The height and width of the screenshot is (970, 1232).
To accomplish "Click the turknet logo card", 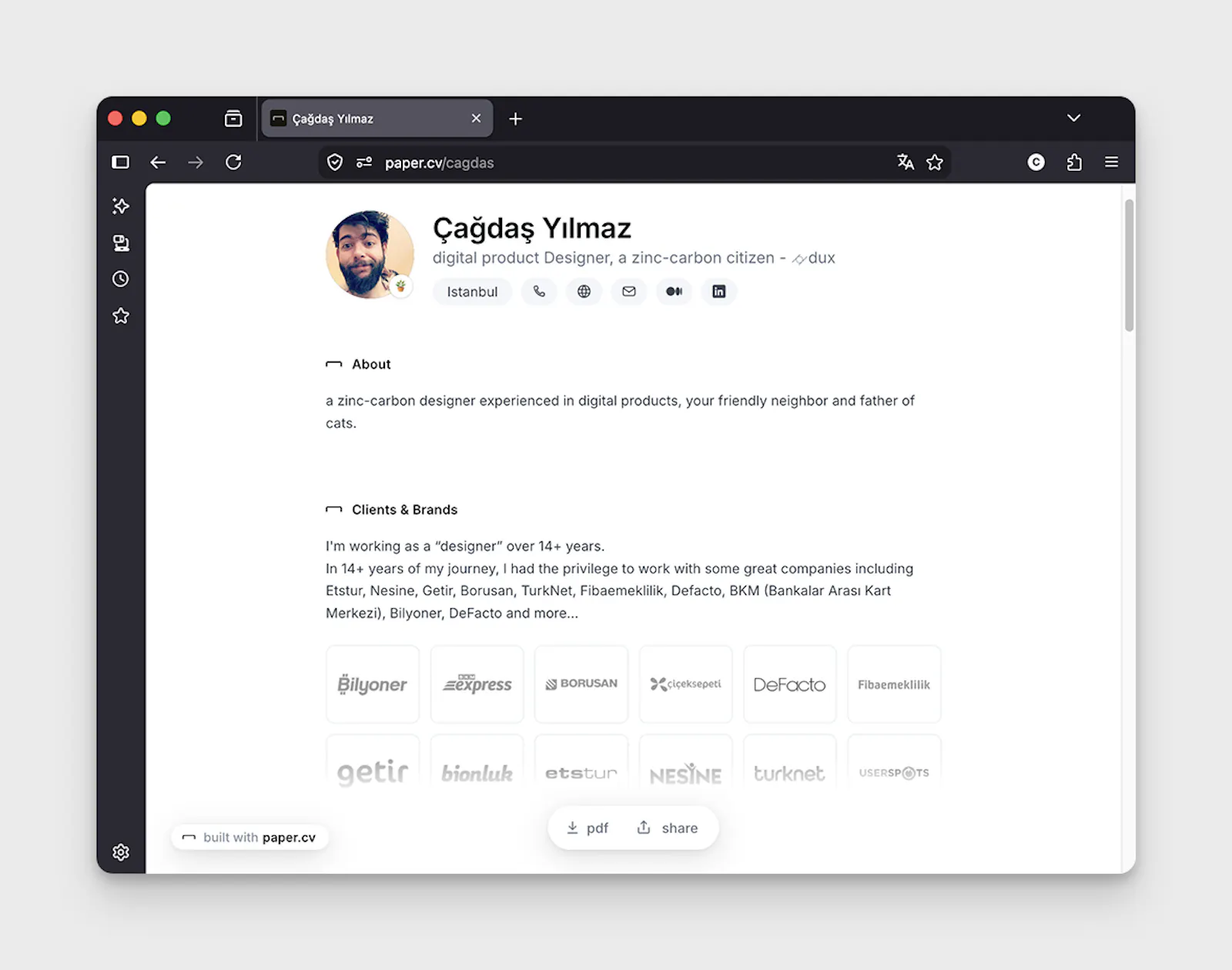I will click(790, 762).
